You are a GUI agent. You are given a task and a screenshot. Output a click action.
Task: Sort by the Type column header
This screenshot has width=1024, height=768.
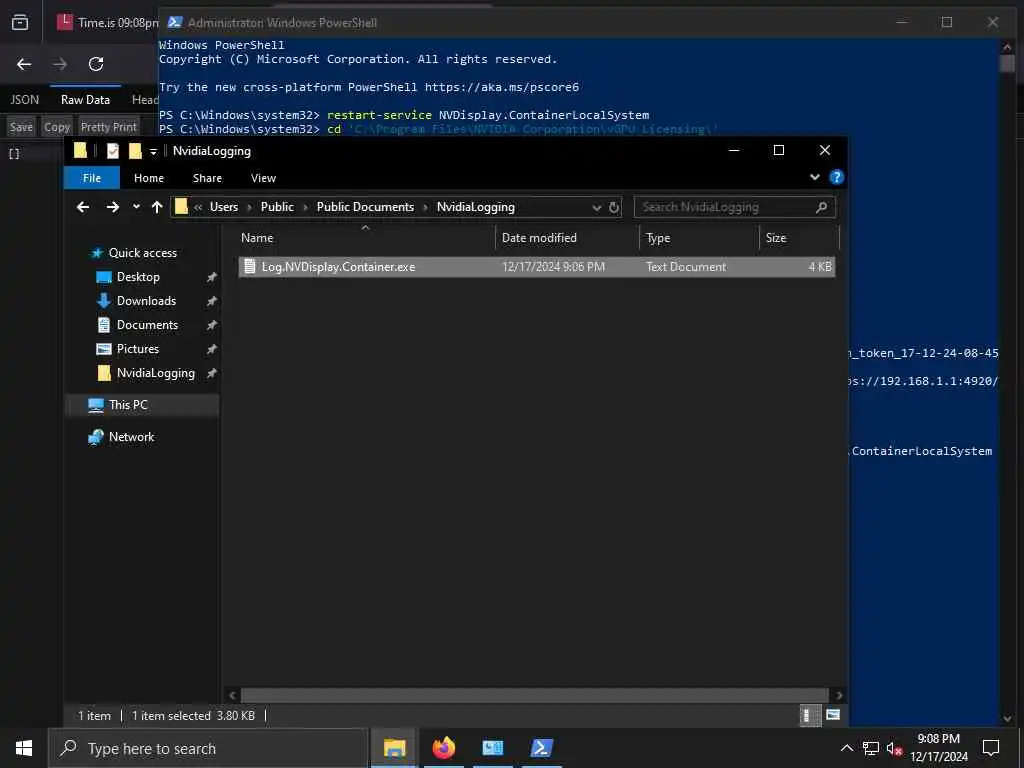699,238
